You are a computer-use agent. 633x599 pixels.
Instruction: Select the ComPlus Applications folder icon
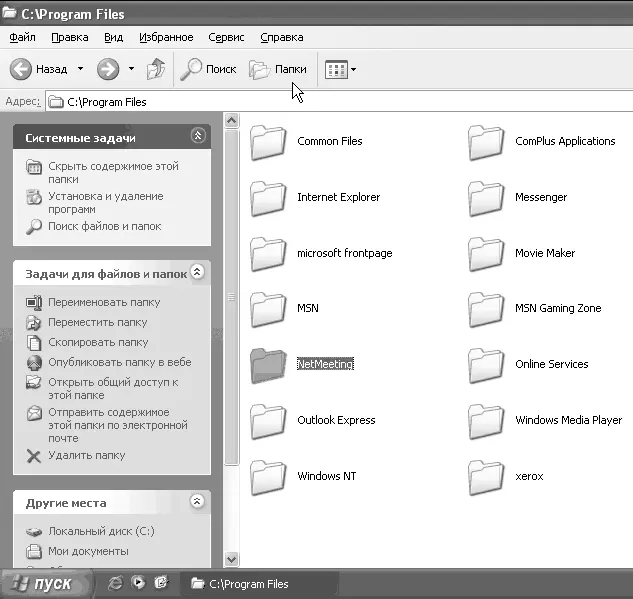click(x=486, y=142)
